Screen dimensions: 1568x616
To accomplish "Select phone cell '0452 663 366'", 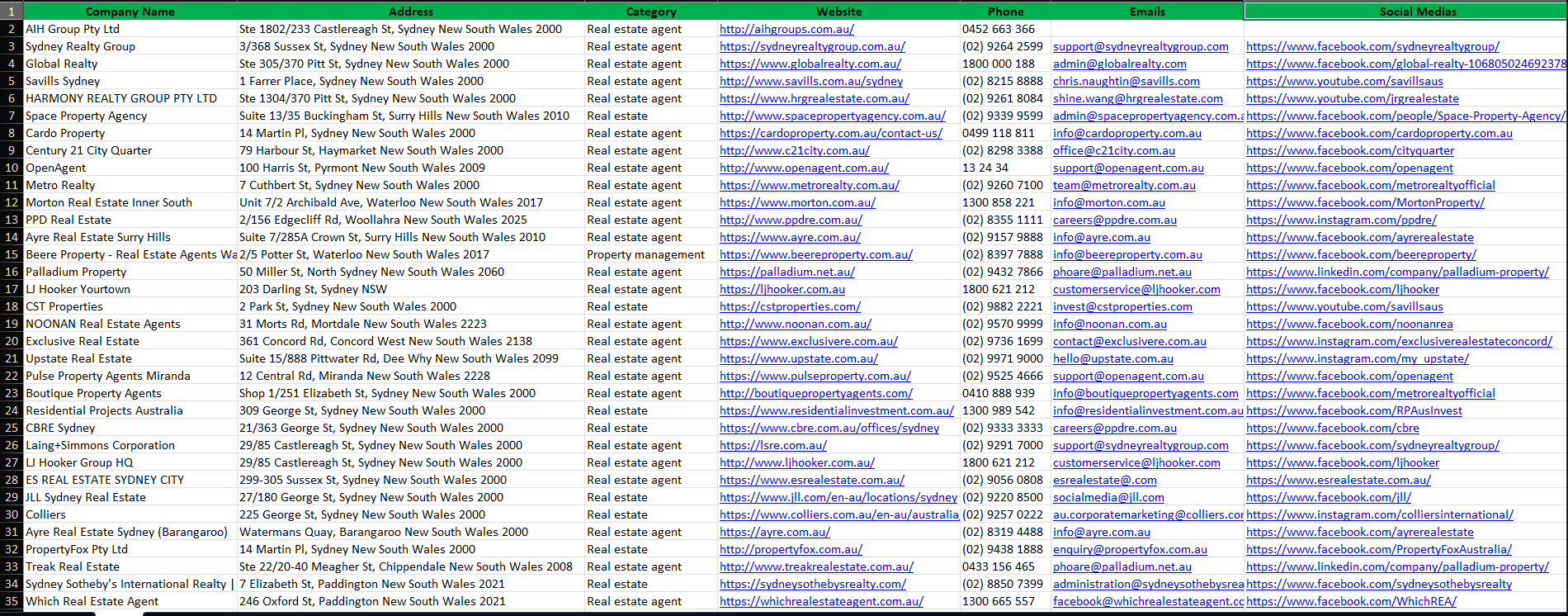I will (1005, 29).
